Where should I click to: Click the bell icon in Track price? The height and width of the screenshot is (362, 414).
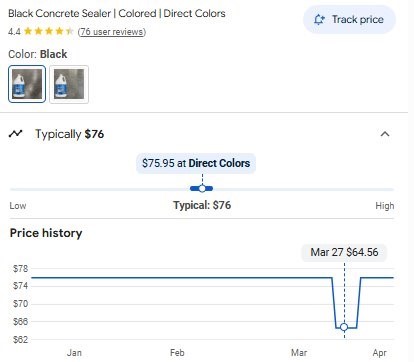pyautogui.click(x=319, y=20)
